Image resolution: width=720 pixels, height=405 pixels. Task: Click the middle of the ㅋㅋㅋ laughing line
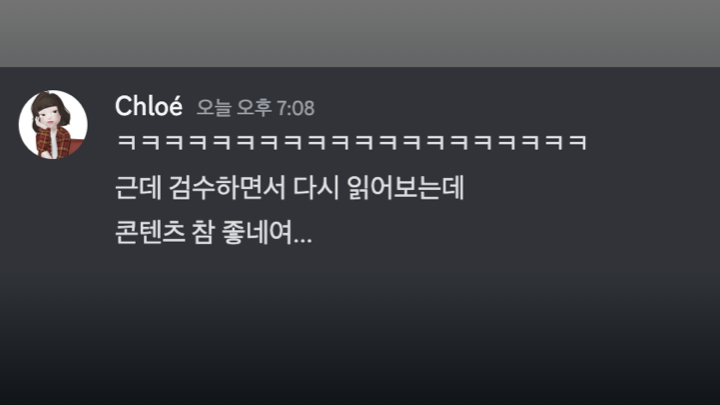[x=352, y=142]
